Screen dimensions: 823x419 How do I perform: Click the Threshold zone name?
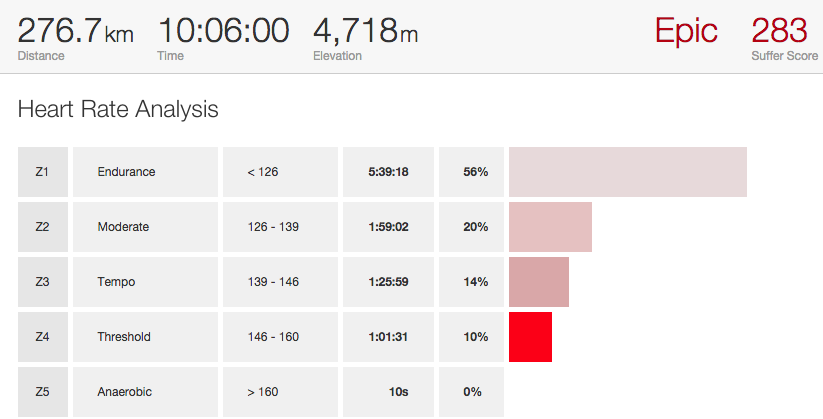(x=124, y=337)
